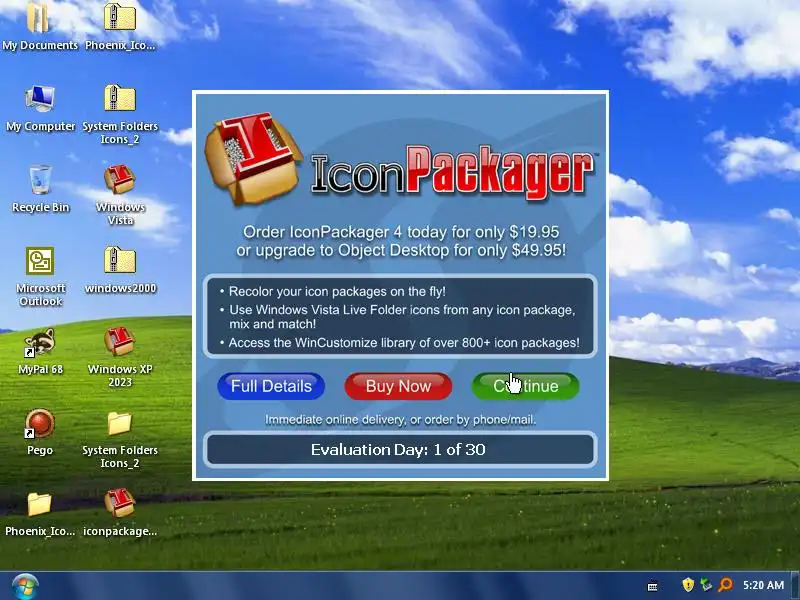
Task: Click the 5:20 AM taskbar clock
Action: (763, 585)
